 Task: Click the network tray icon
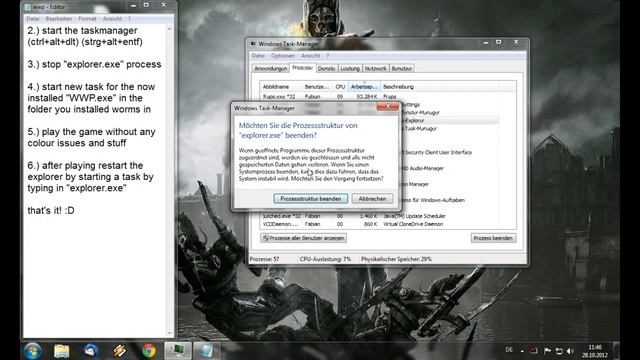[559, 351]
